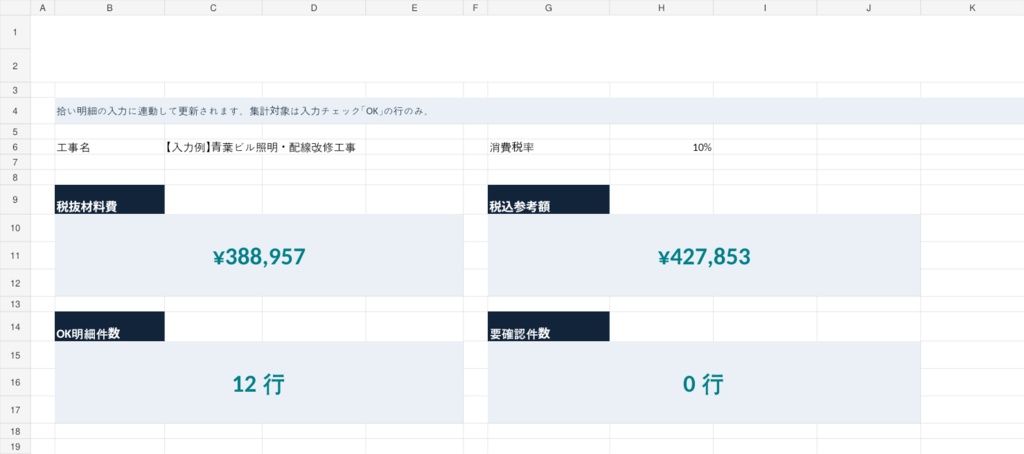Select row header 9

pos(16,199)
